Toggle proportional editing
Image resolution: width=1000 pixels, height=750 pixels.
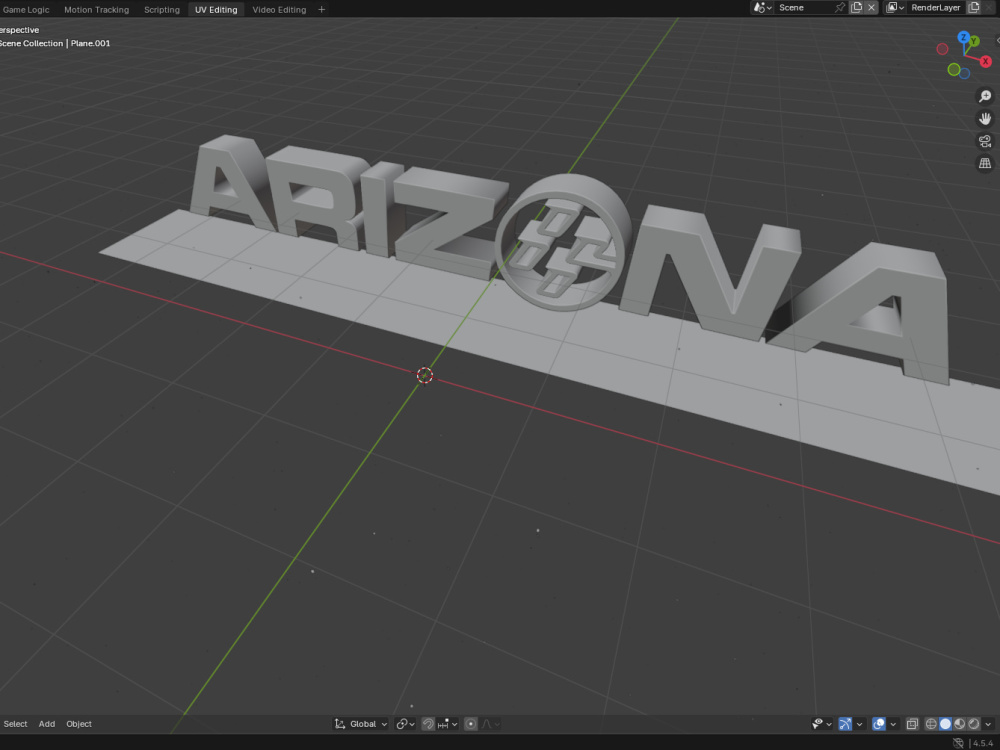pyautogui.click(x=471, y=724)
